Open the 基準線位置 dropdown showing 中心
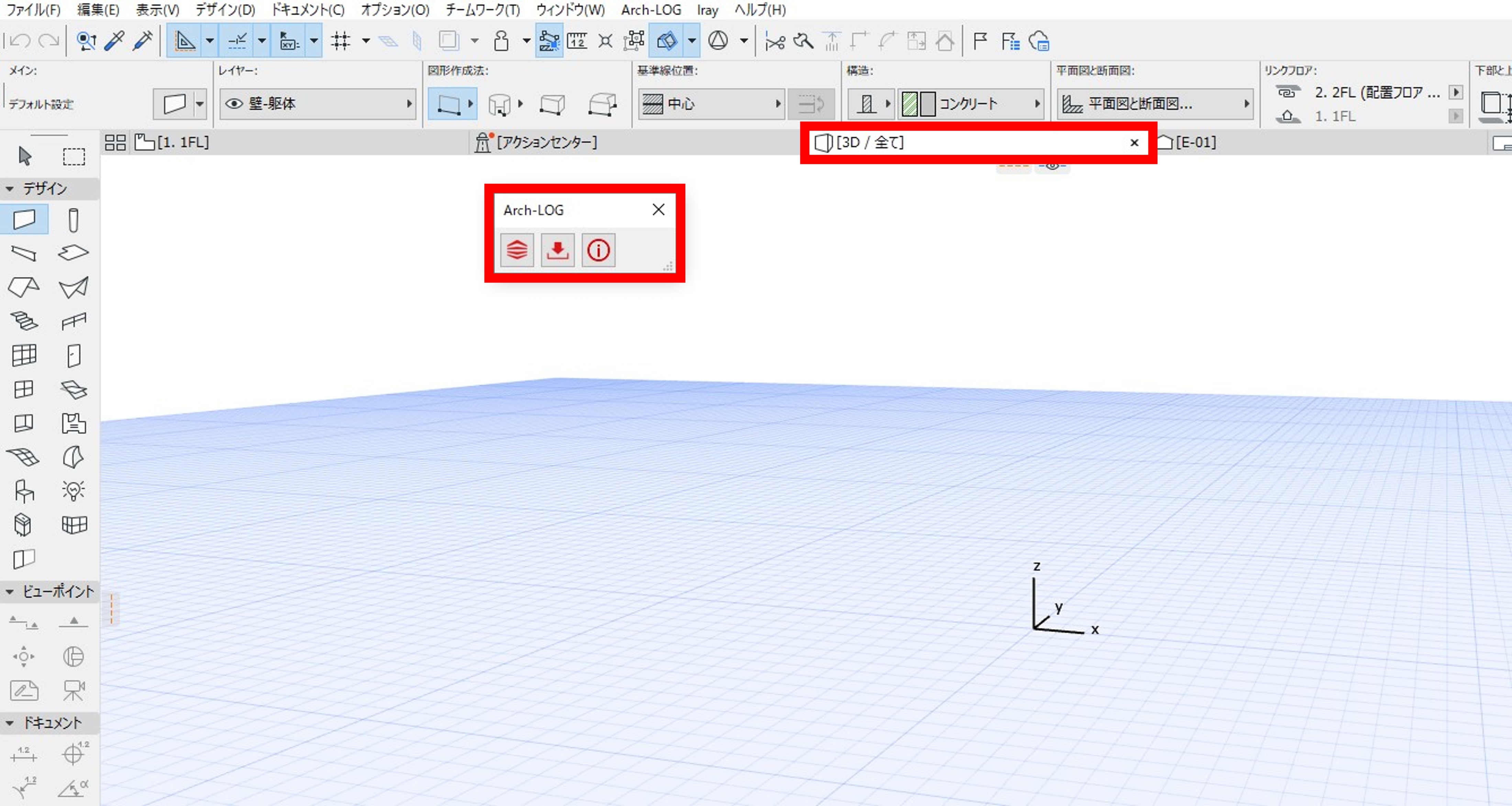 (711, 104)
